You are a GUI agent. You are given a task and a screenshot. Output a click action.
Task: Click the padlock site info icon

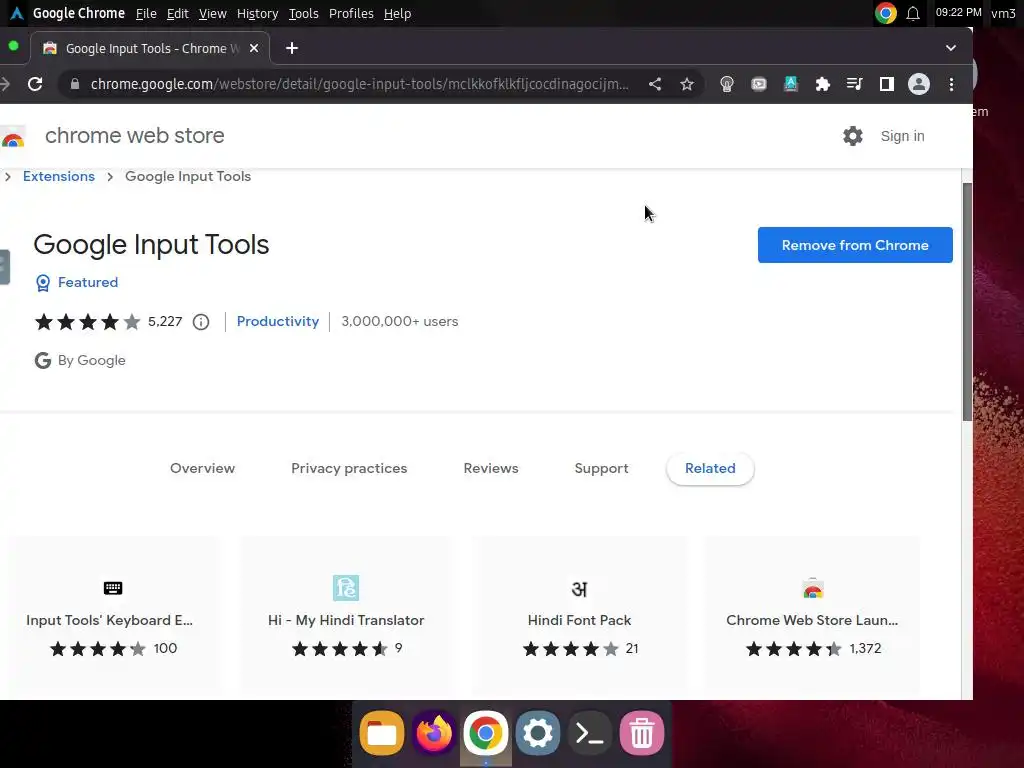pos(75,84)
